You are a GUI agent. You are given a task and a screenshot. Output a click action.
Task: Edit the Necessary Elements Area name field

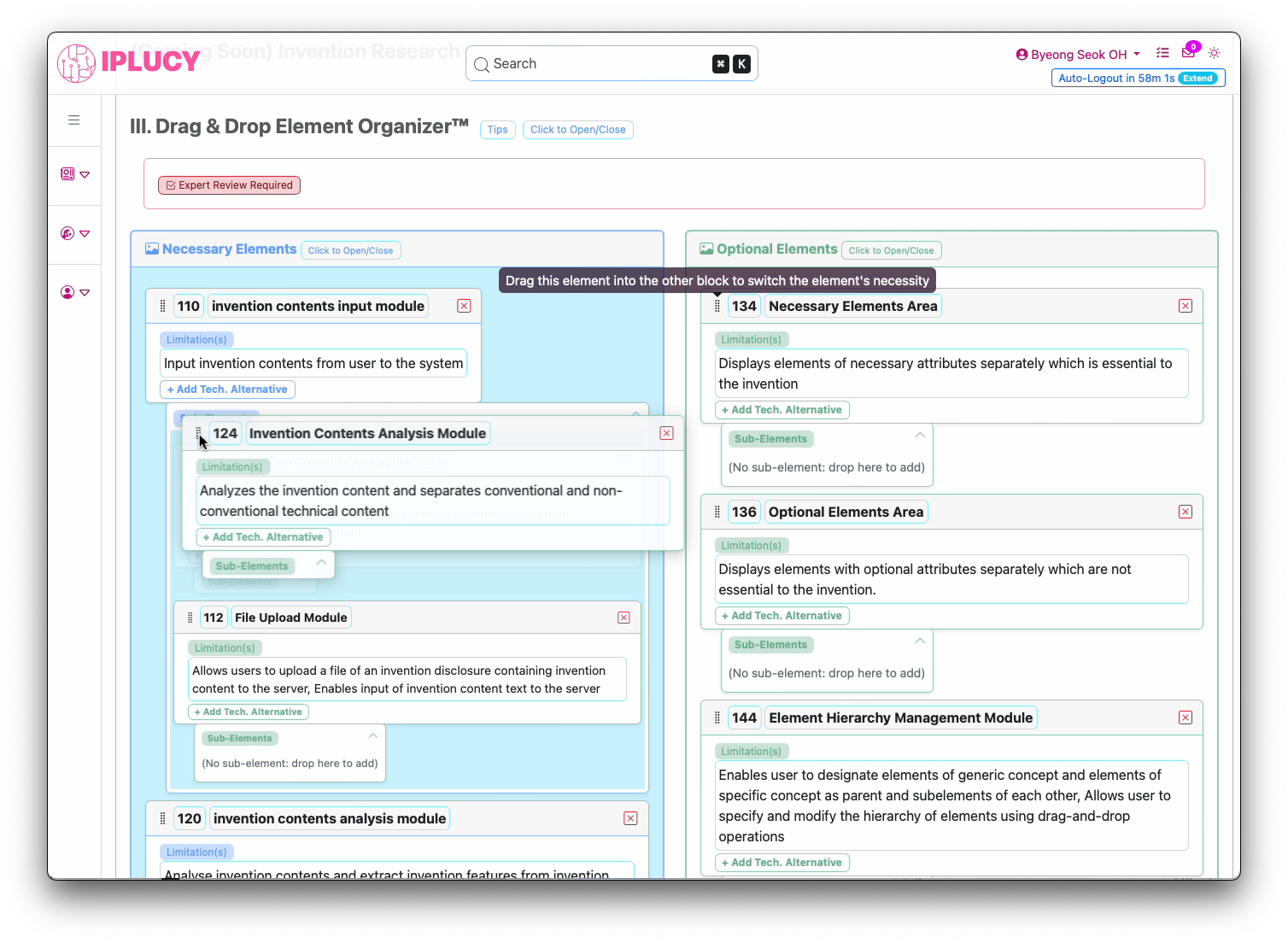pos(852,306)
